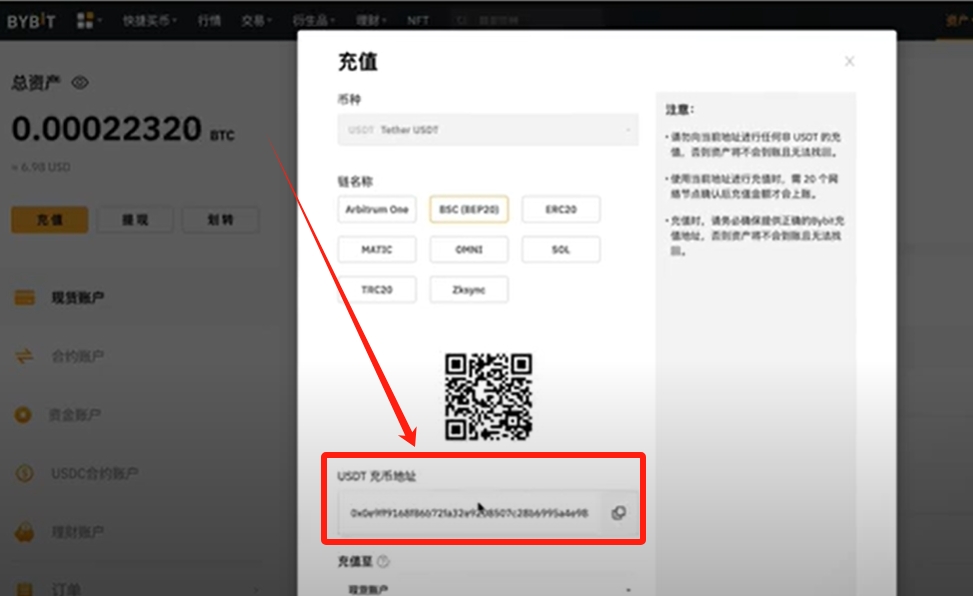Open the 充值至 account dropdown
The image size is (973, 596).
488,589
